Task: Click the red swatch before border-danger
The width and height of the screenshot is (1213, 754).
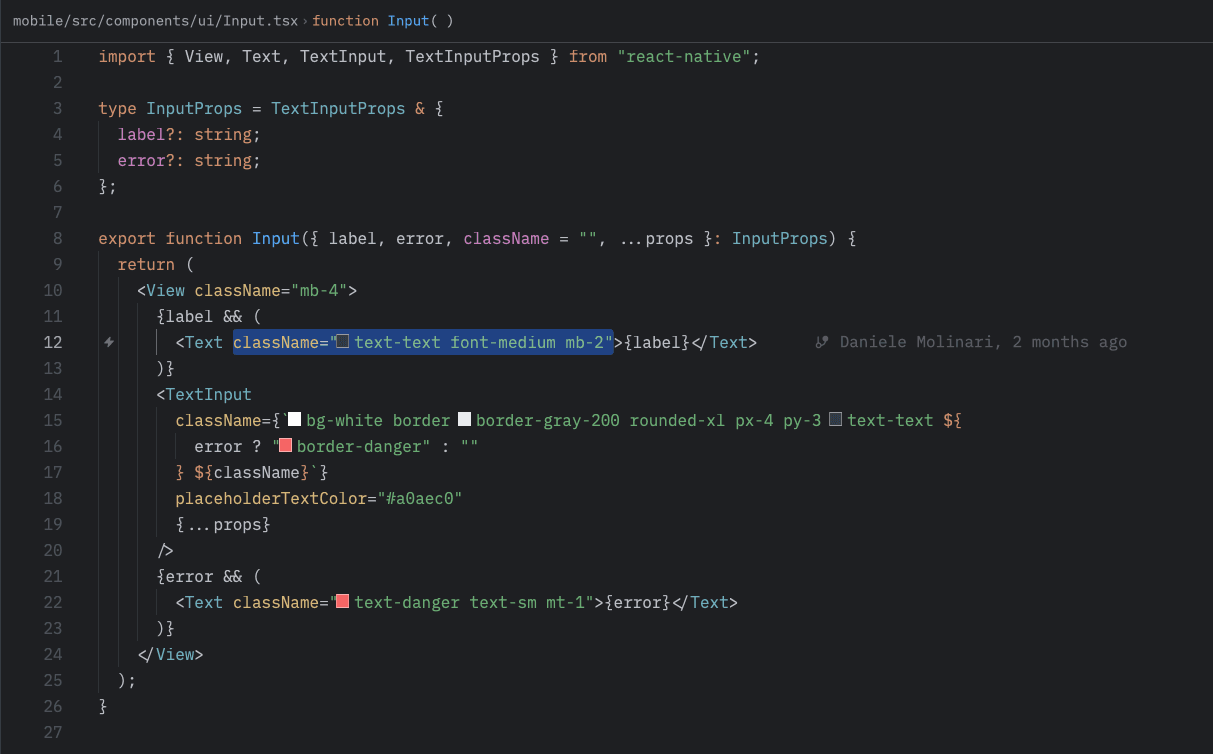Action: coord(284,445)
